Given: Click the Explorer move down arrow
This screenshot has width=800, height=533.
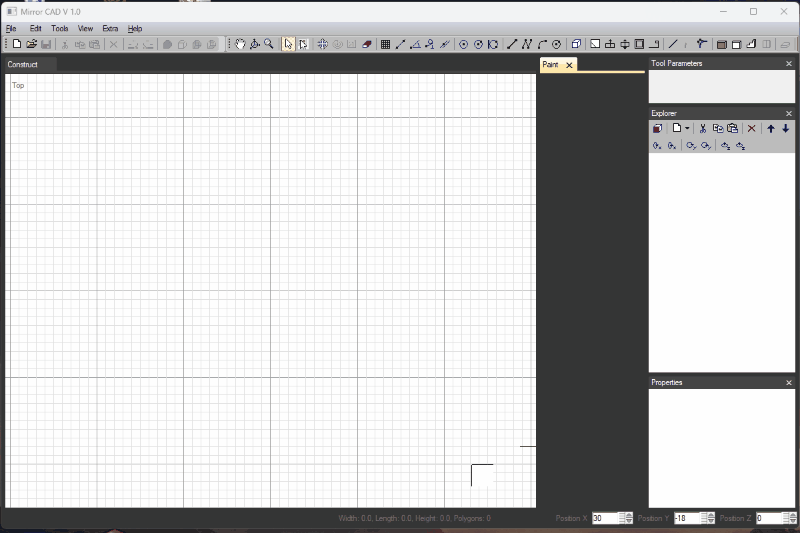Looking at the screenshot, I should (x=786, y=129).
